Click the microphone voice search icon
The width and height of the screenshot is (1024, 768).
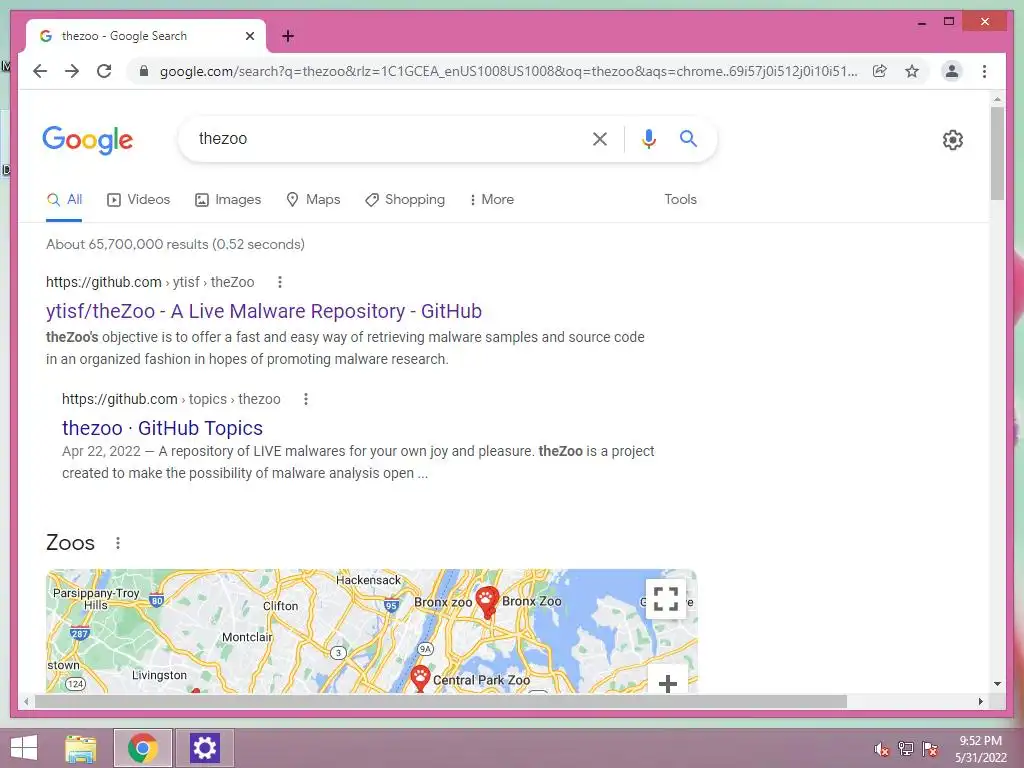pyautogui.click(x=648, y=139)
